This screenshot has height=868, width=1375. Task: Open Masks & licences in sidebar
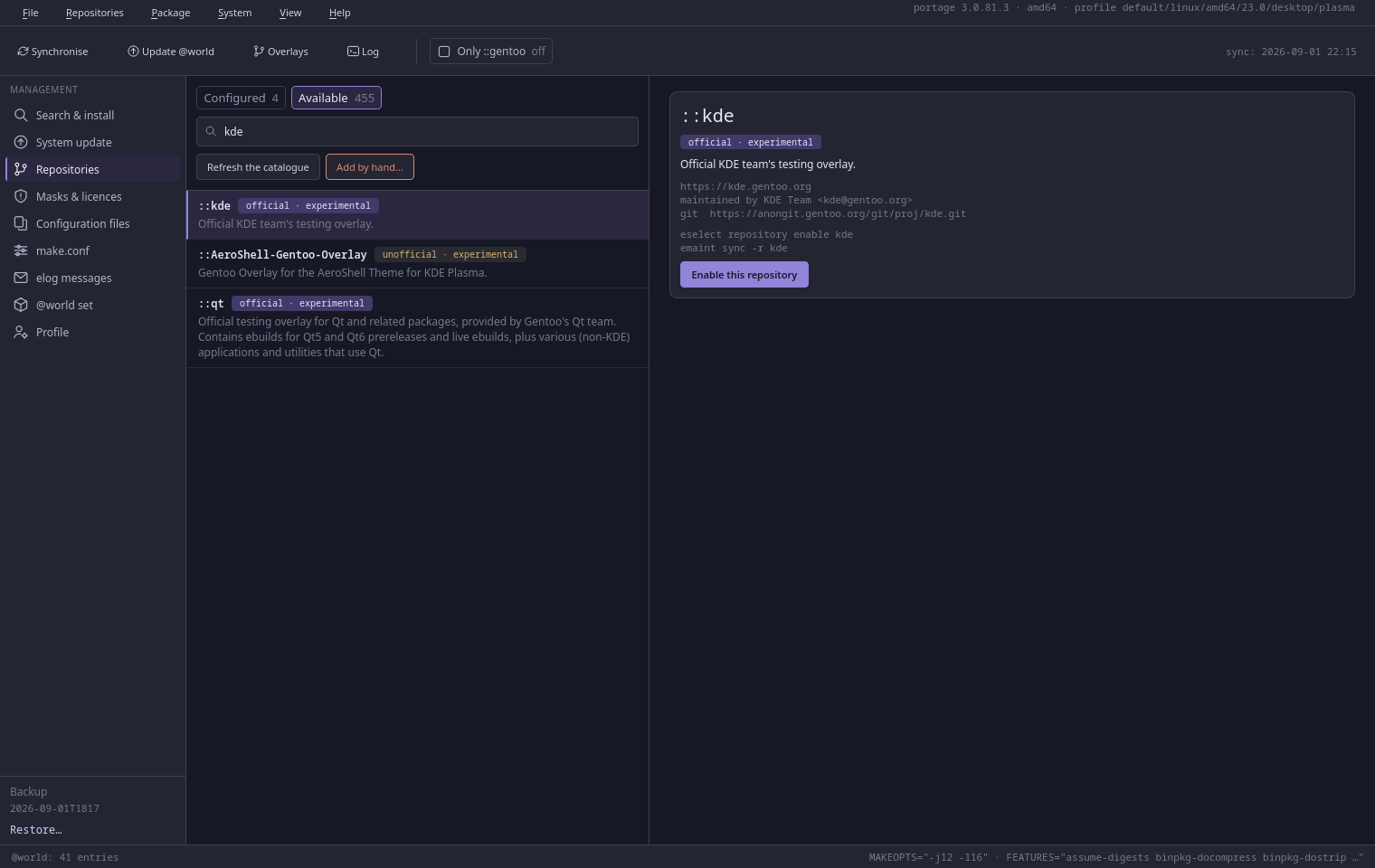point(93,196)
